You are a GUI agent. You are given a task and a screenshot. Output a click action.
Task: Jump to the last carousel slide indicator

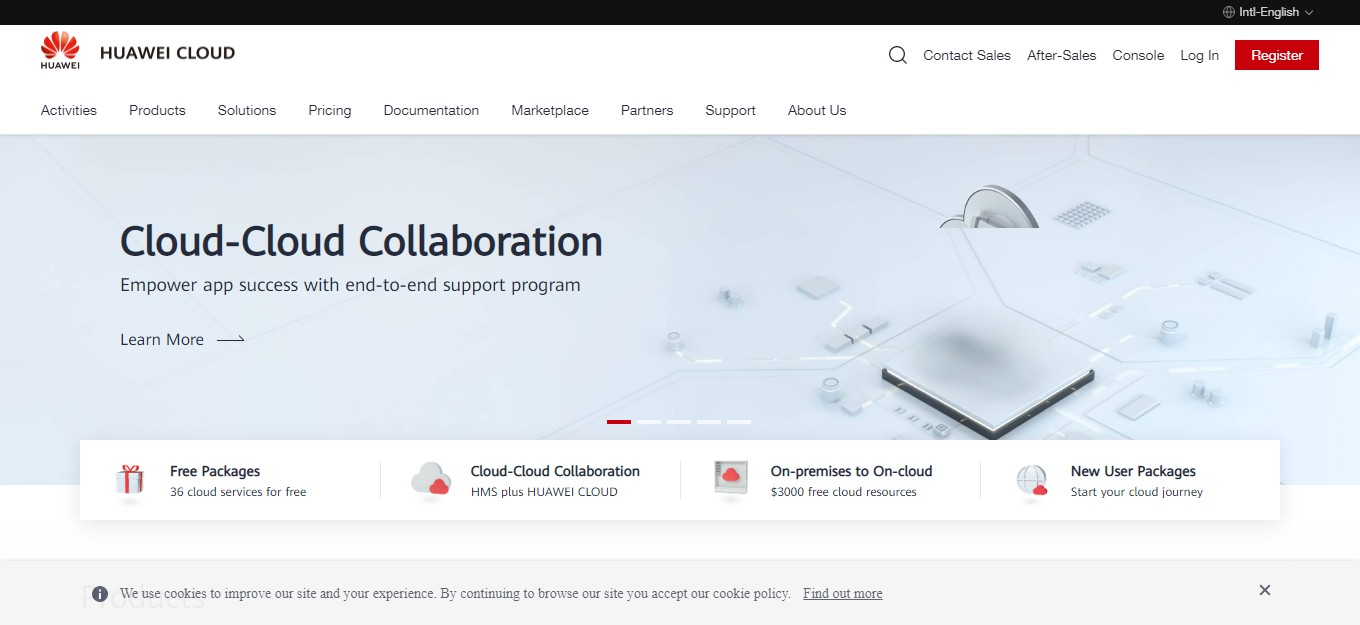tap(739, 422)
